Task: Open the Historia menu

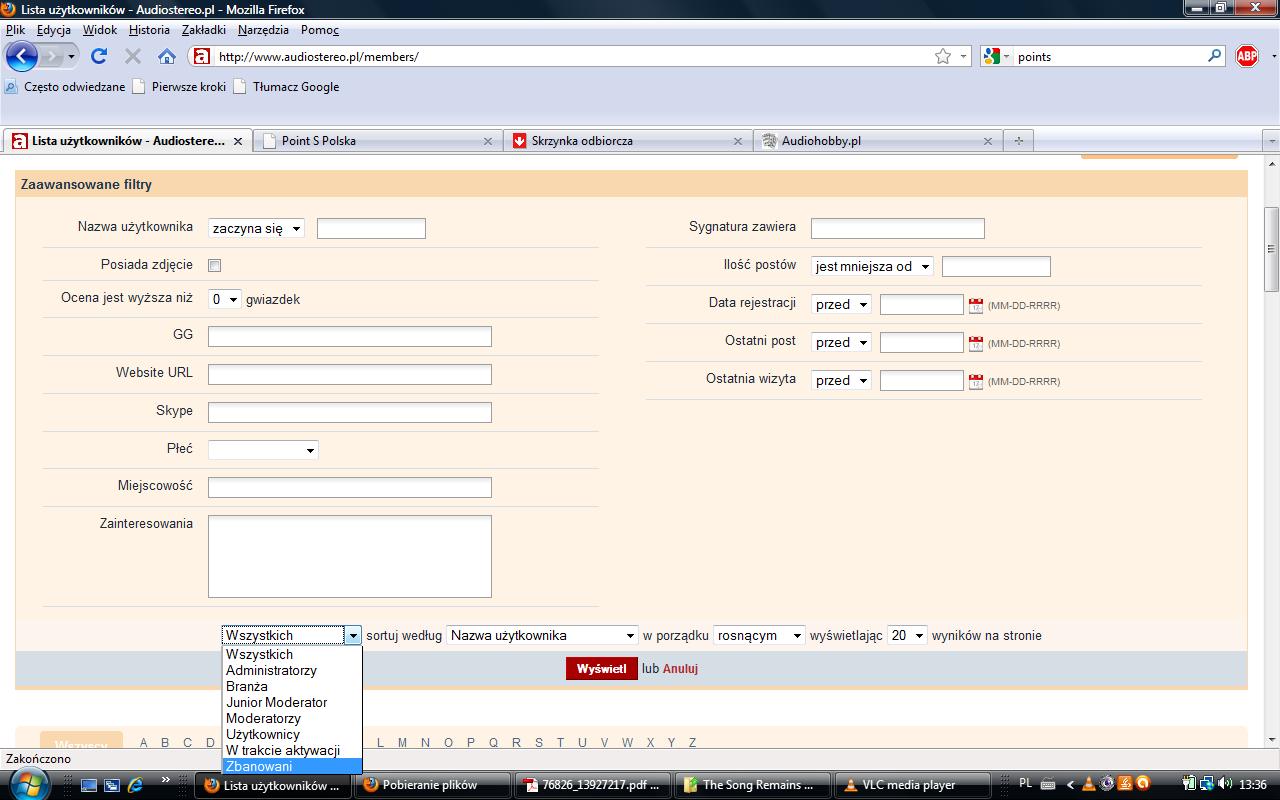Action: (149, 30)
